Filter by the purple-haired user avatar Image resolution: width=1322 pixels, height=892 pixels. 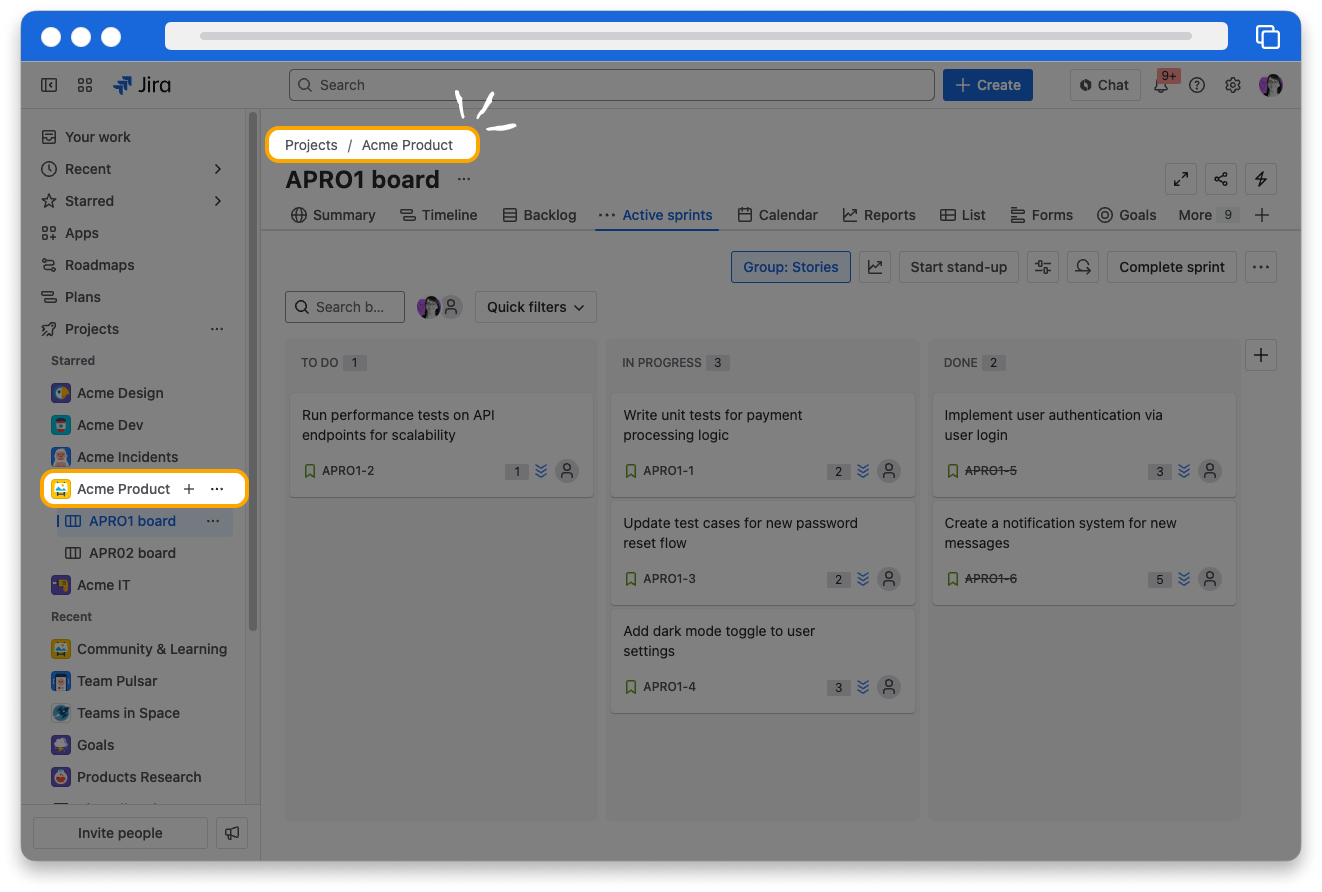point(429,307)
